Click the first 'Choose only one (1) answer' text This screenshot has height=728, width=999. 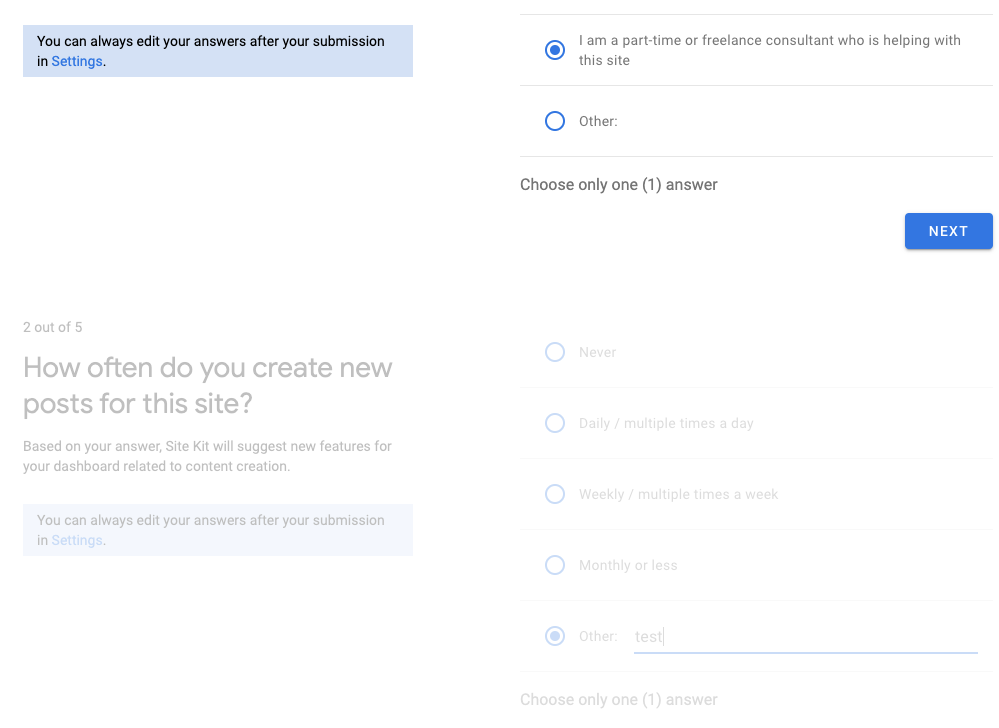[x=619, y=185]
